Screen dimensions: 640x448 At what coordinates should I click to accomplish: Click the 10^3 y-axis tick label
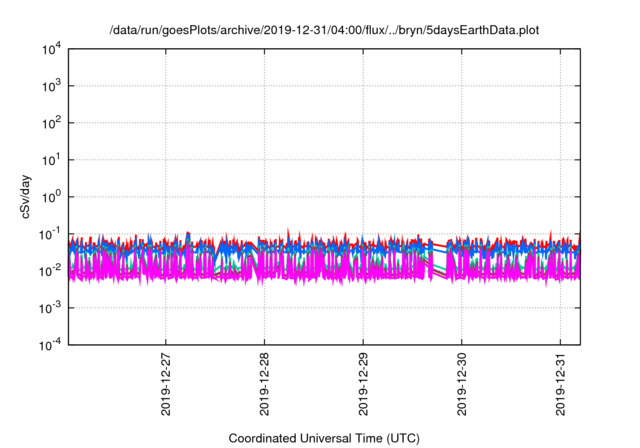pos(52,86)
